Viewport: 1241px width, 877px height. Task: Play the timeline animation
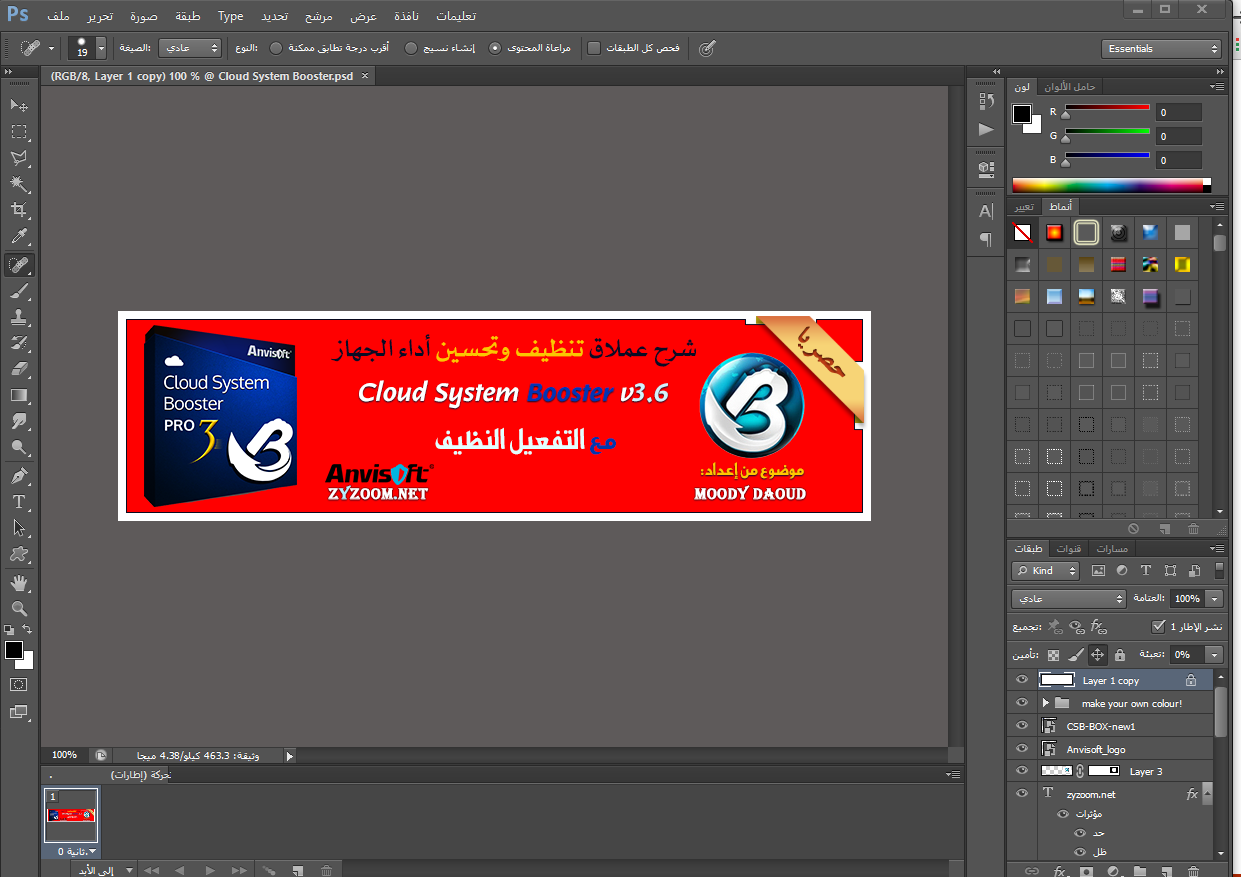(210, 870)
